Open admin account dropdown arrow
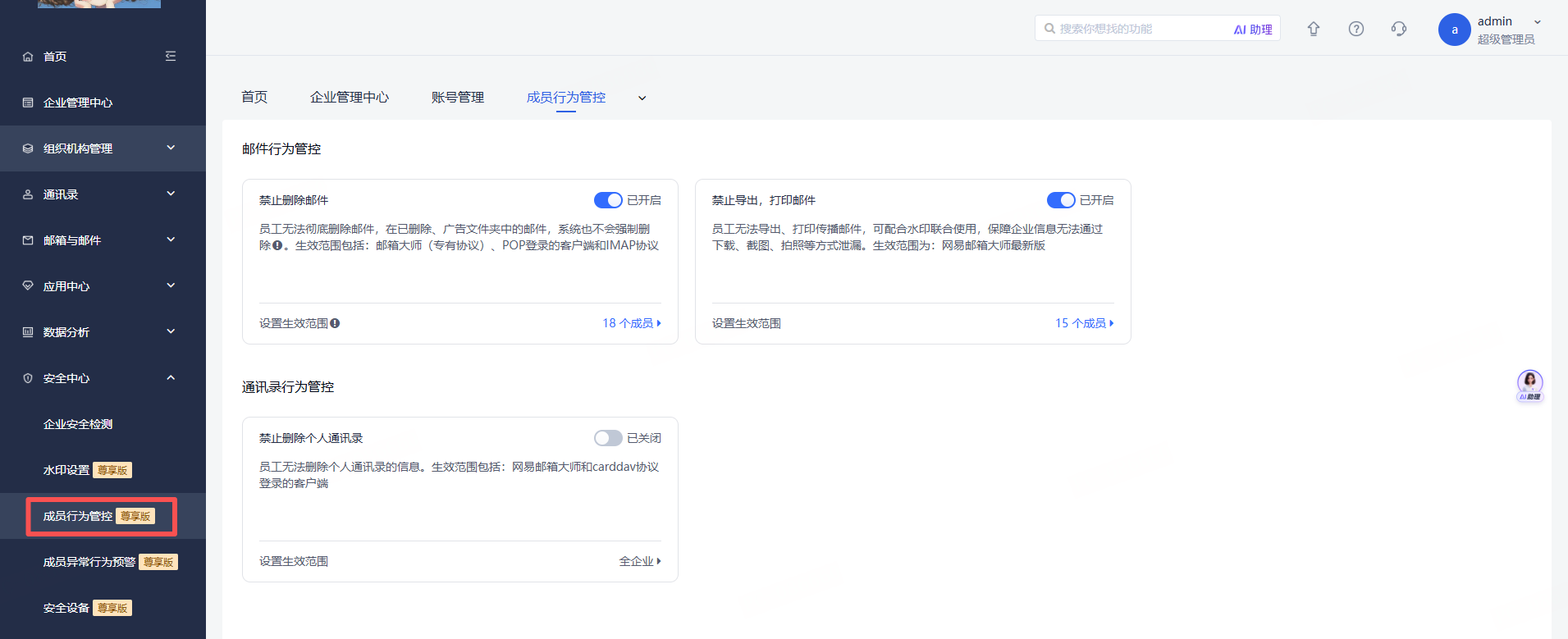 click(1538, 22)
